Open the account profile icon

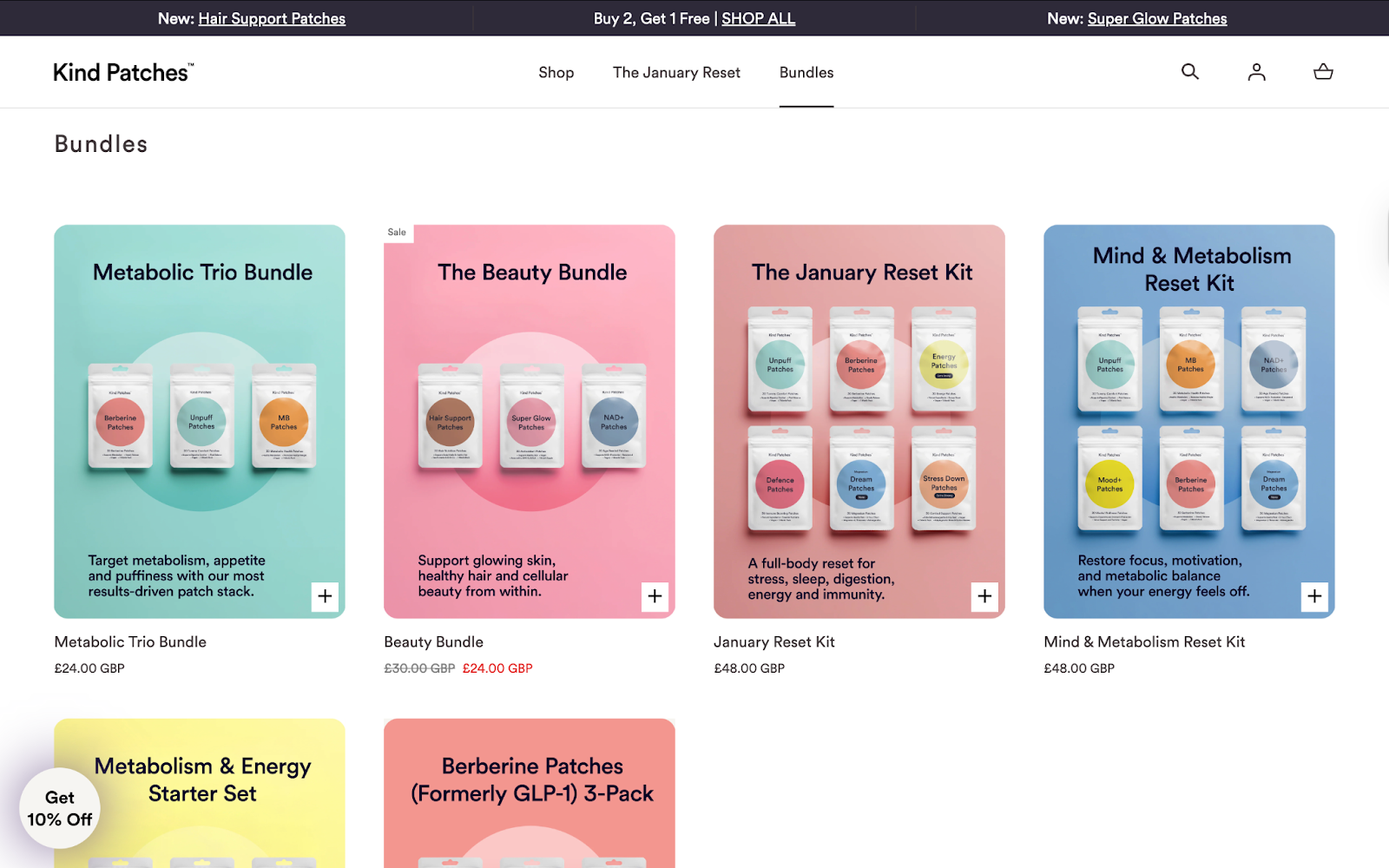[x=1256, y=72]
